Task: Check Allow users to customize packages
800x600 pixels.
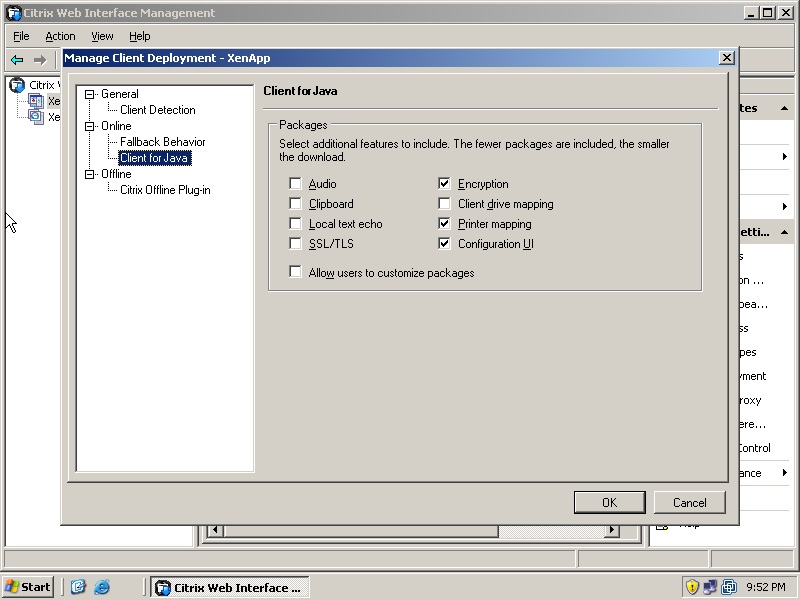Action: (295, 271)
